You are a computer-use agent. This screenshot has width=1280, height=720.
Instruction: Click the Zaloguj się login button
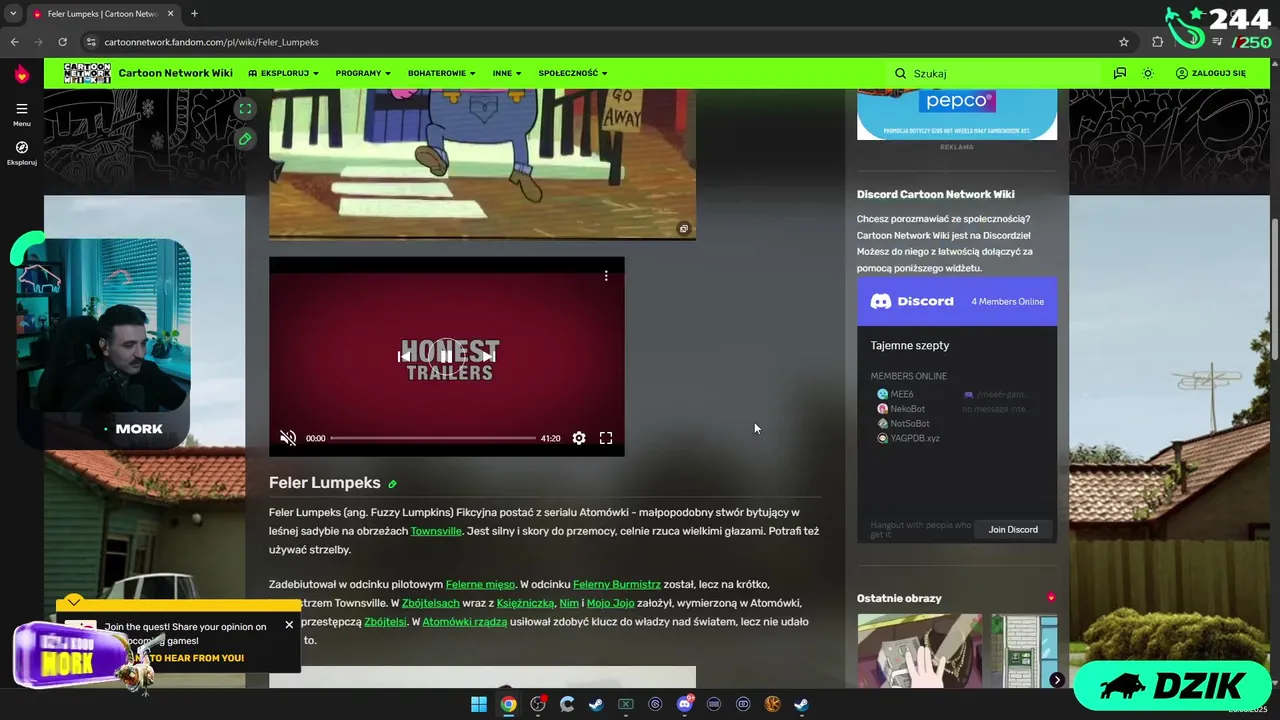1211,73
